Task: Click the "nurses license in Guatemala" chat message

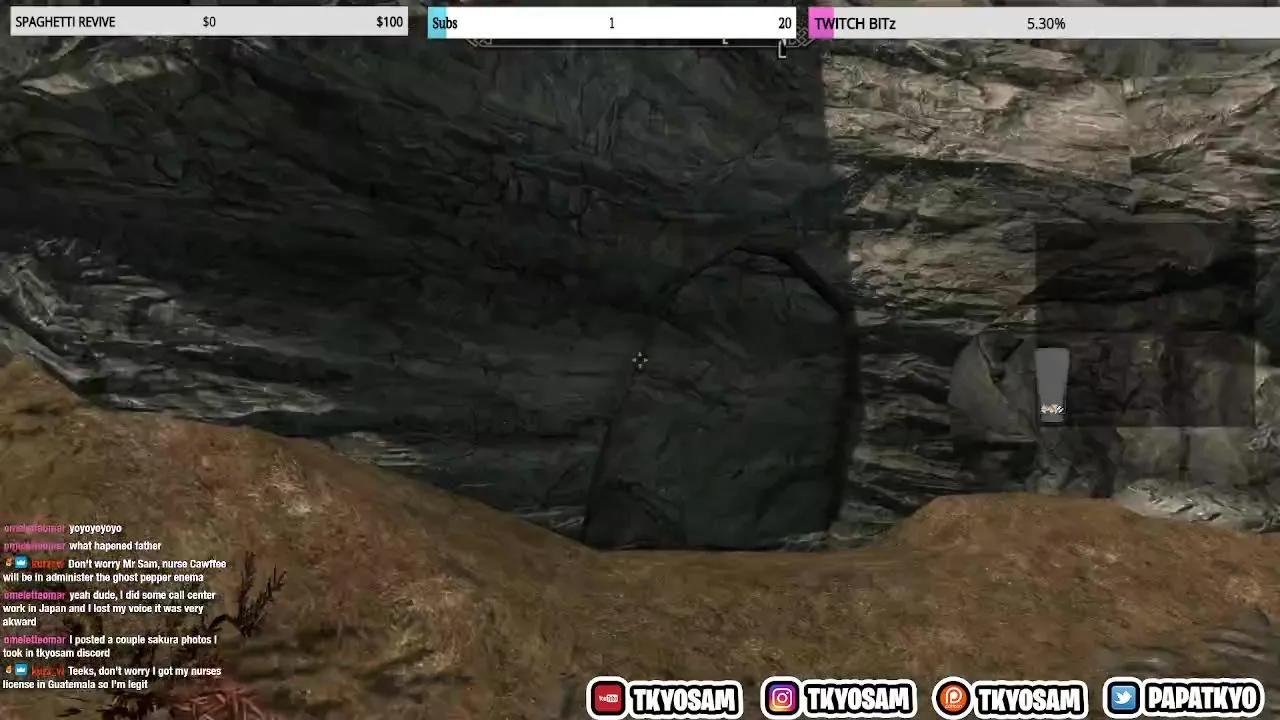Action: click(x=112, y=677)
